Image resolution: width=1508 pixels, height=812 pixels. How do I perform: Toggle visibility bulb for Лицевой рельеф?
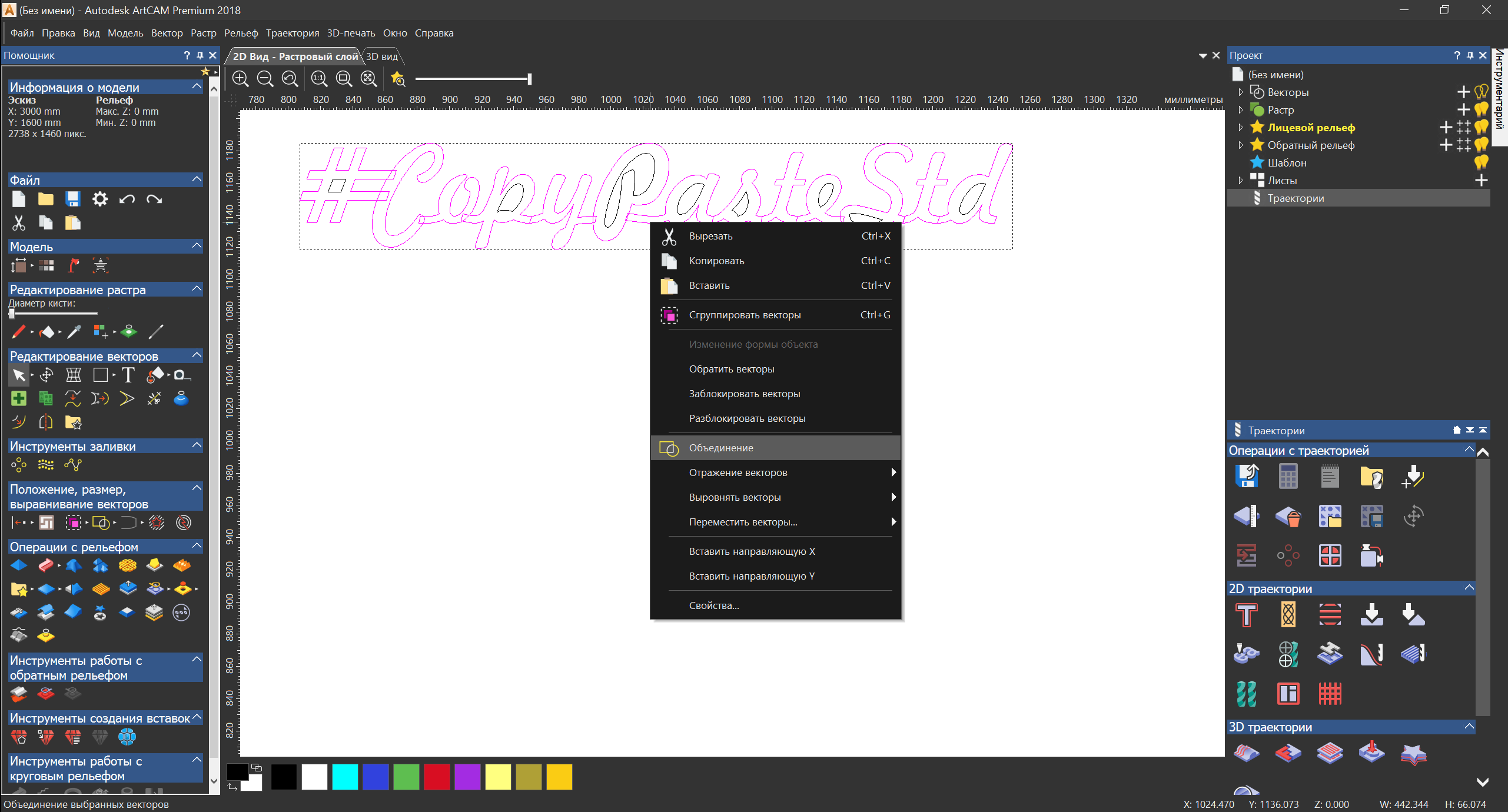pos(1481,127)
